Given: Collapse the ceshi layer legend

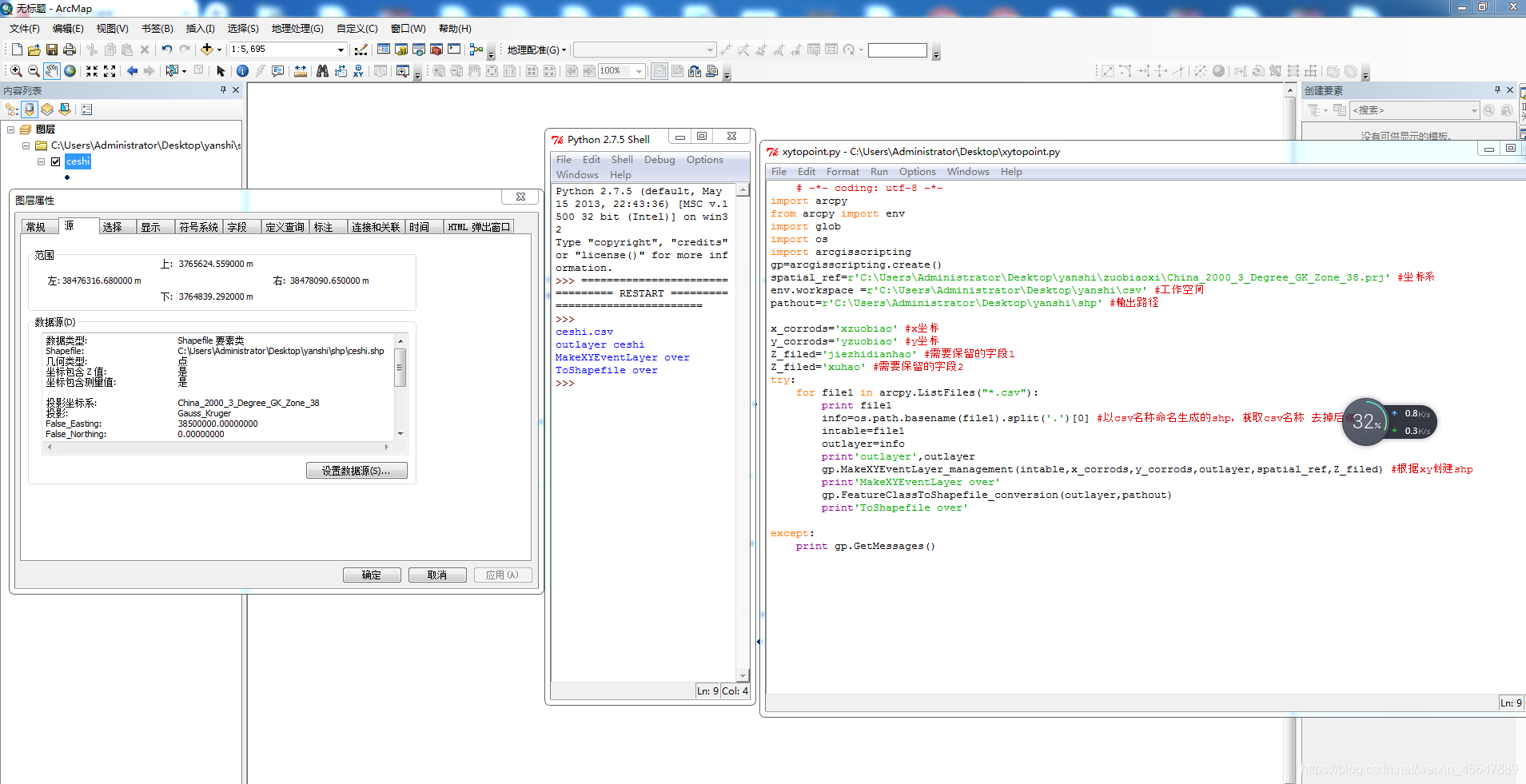Looking at the screenshot, I should [x=41, y=161].
